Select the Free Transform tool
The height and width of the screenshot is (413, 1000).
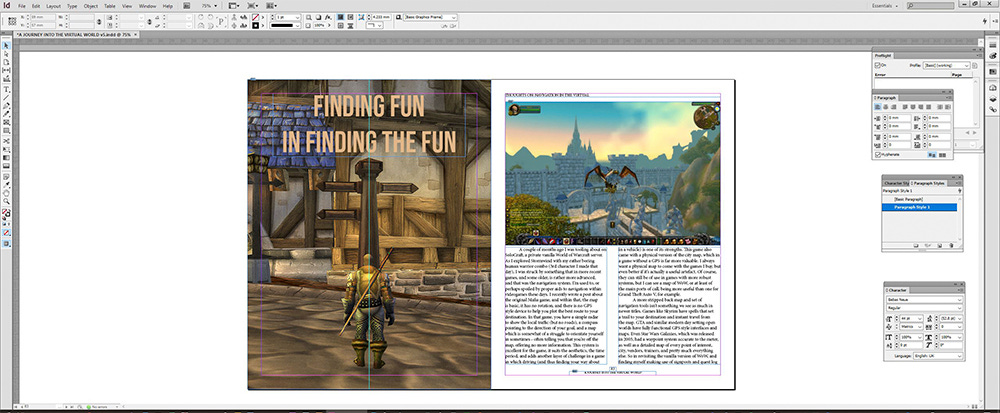[8, 149]
